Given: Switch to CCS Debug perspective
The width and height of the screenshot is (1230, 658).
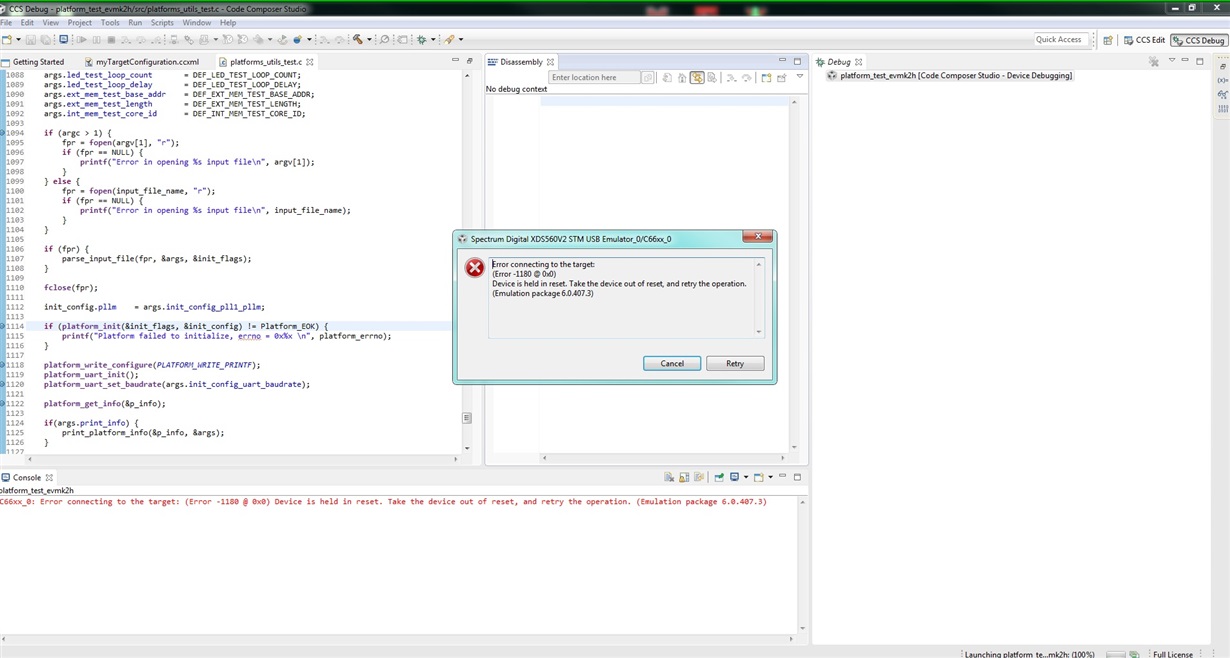Looking at the screenshot, I should tap(1198, 40).
